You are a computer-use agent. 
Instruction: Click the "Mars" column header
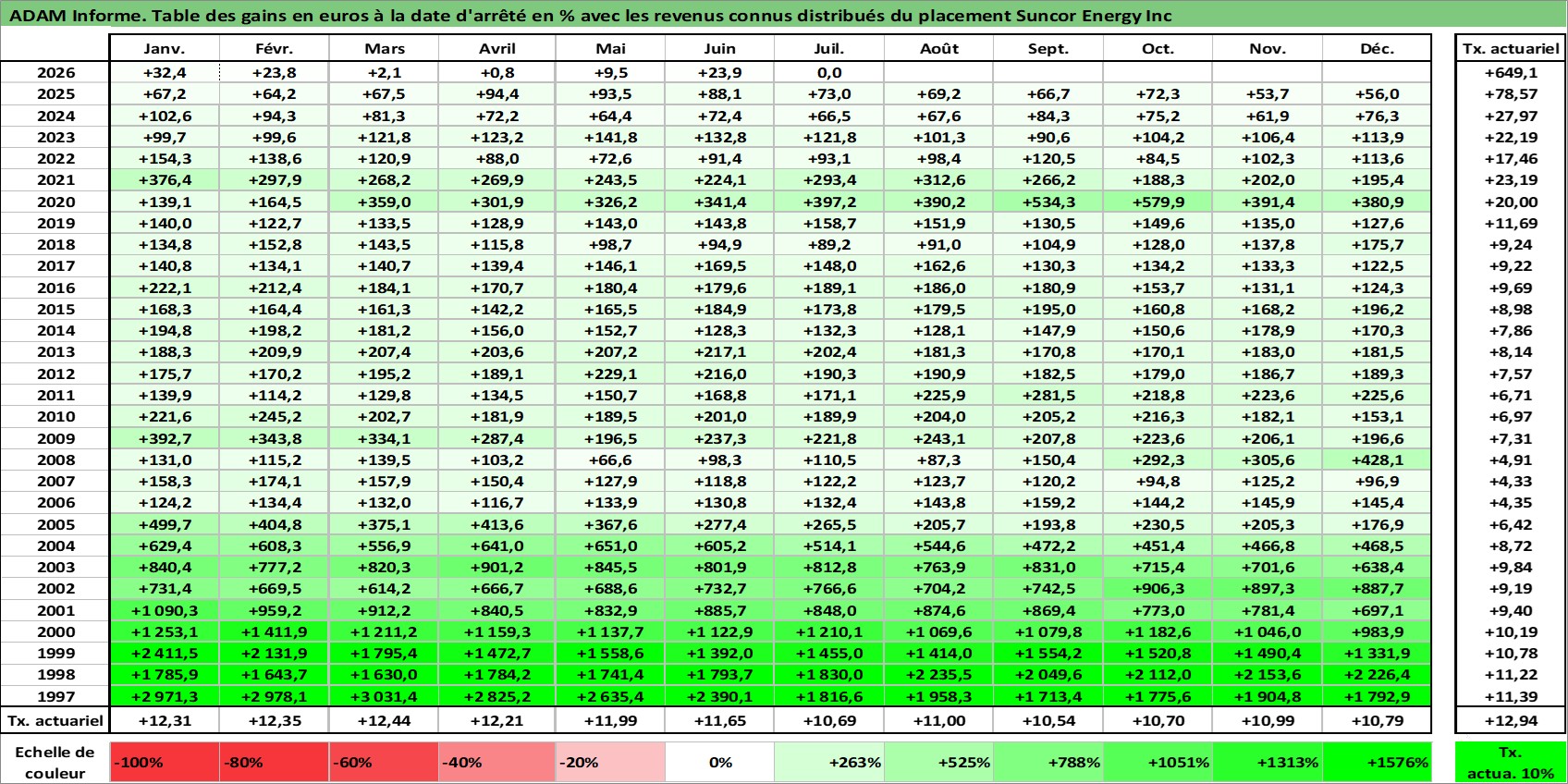pyautogui.click(x=384, y=49)
